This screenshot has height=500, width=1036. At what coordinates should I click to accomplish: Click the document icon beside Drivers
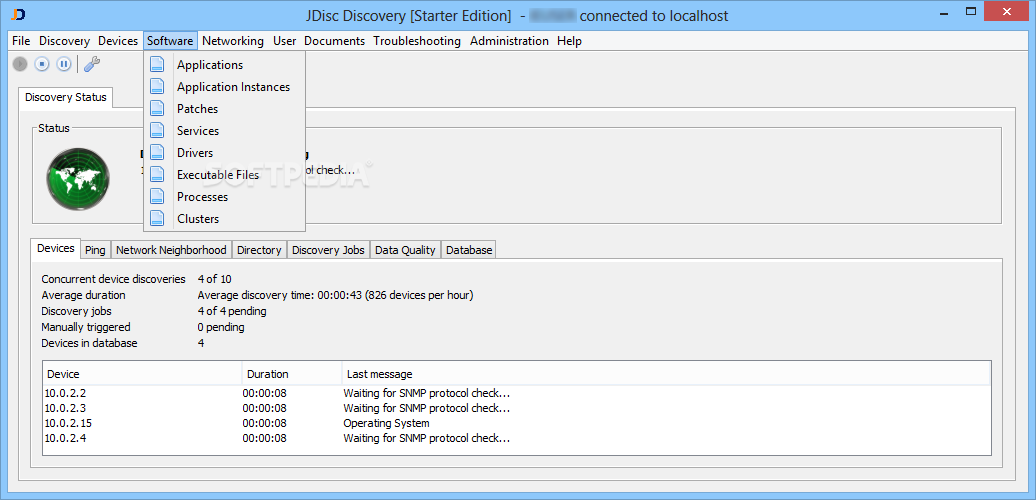tap(157, 153)
